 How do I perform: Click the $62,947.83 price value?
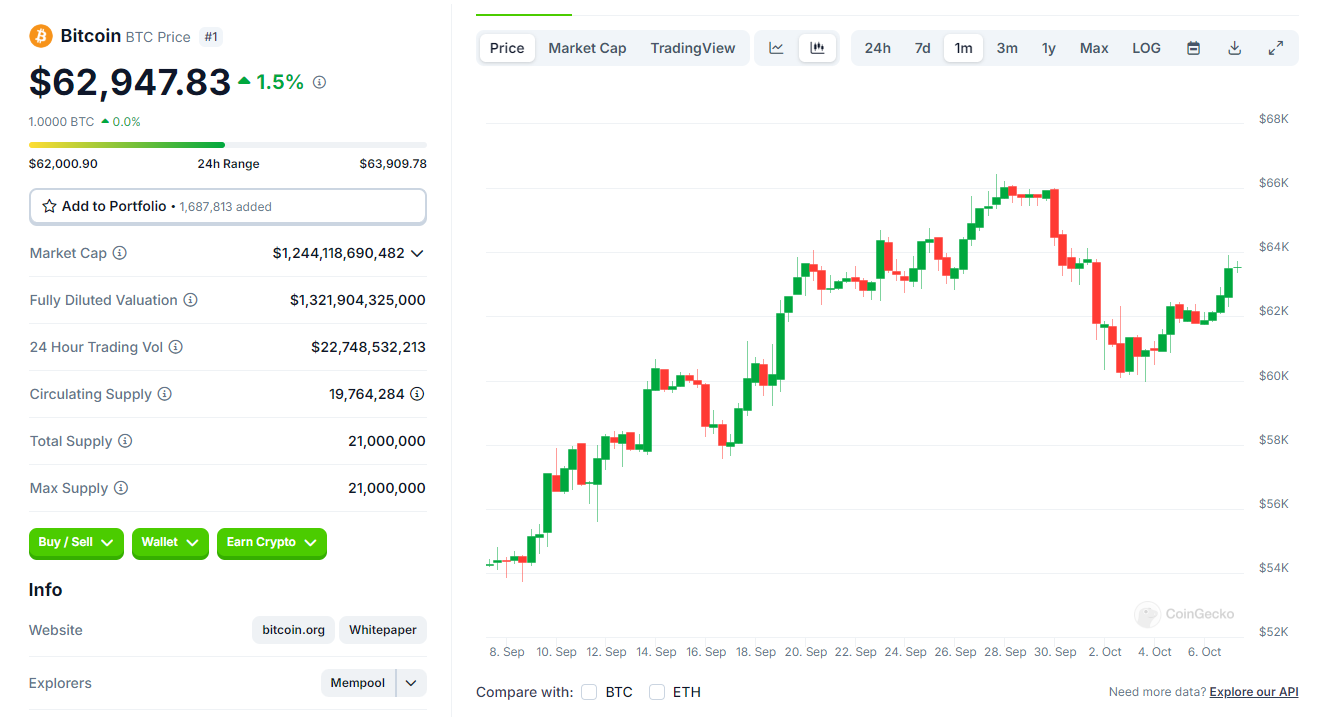(x=130, y=82)
